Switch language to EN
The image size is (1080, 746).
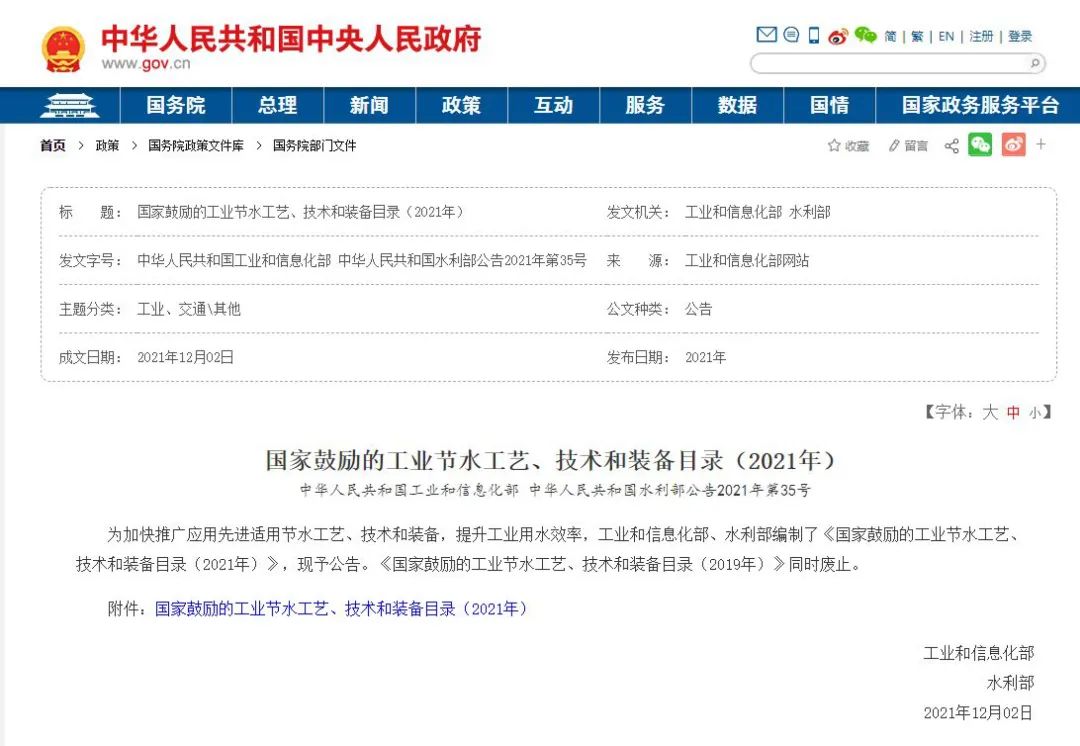946,37
